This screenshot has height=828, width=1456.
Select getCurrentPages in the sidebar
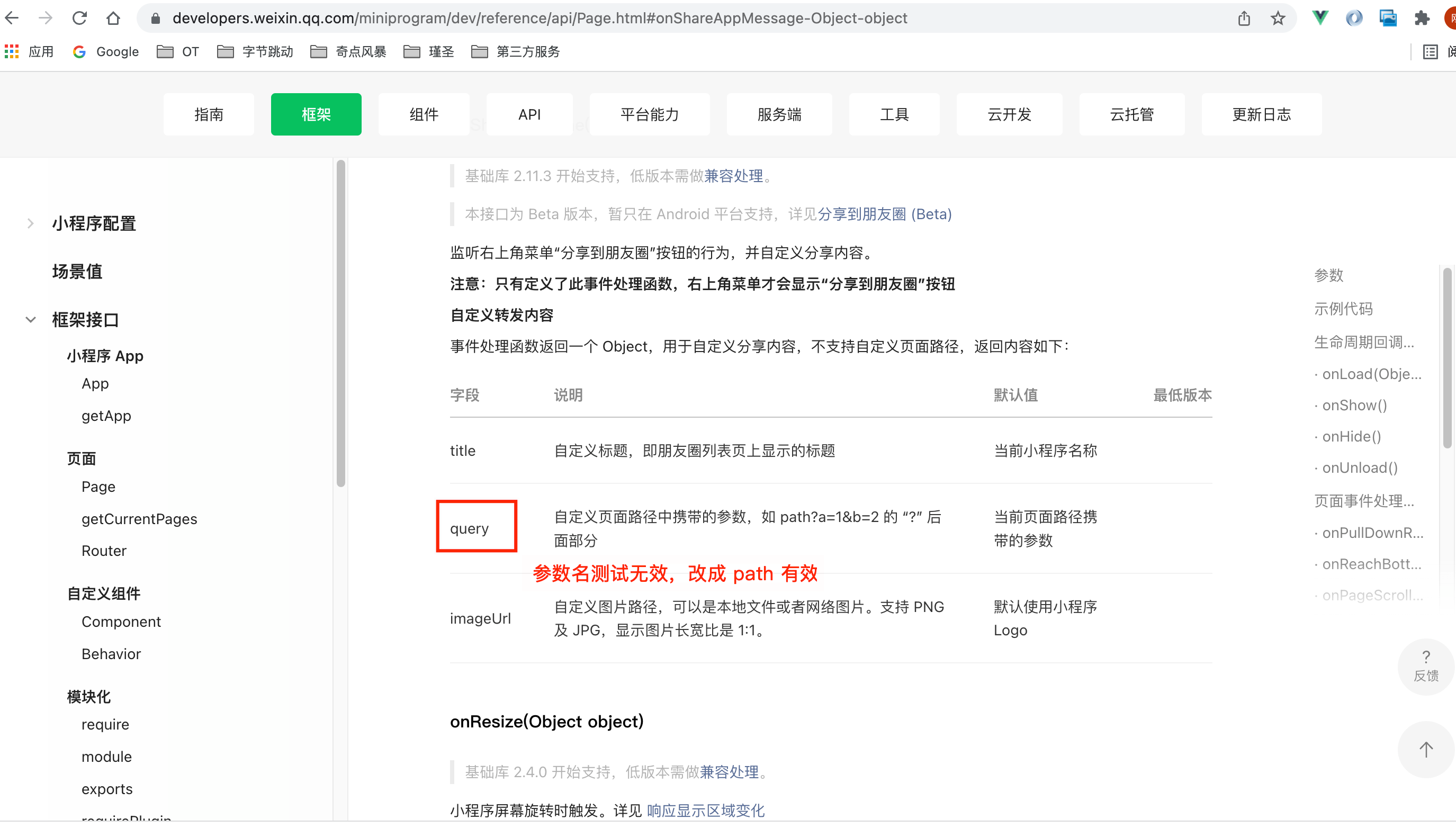click(x=139, y=519)
